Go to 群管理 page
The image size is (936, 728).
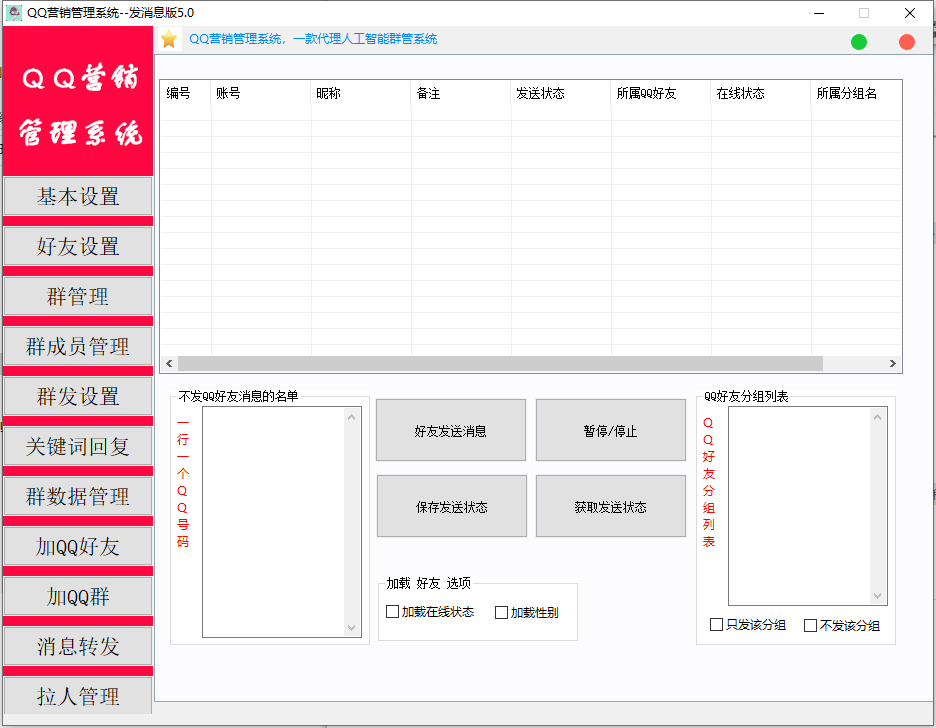[78, 296]
